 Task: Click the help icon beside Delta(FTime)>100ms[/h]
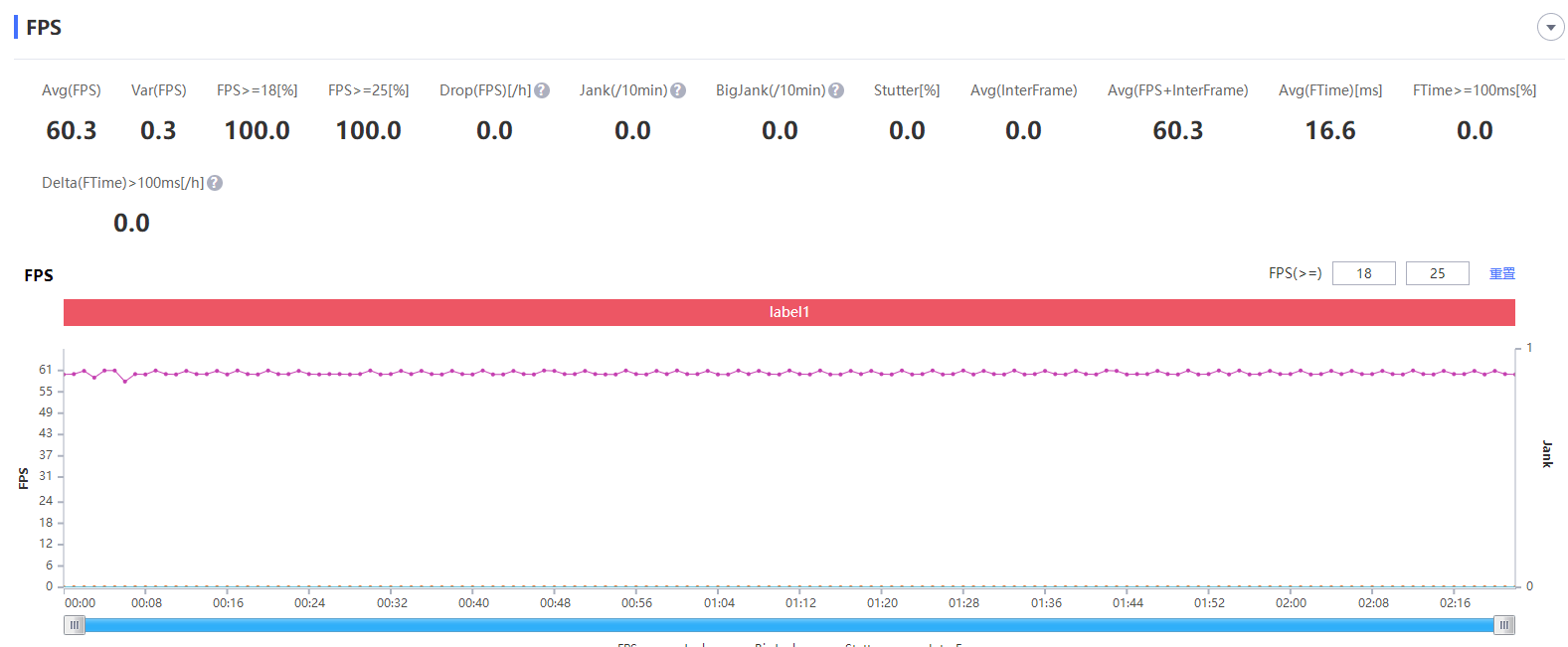tap(215, 183)
